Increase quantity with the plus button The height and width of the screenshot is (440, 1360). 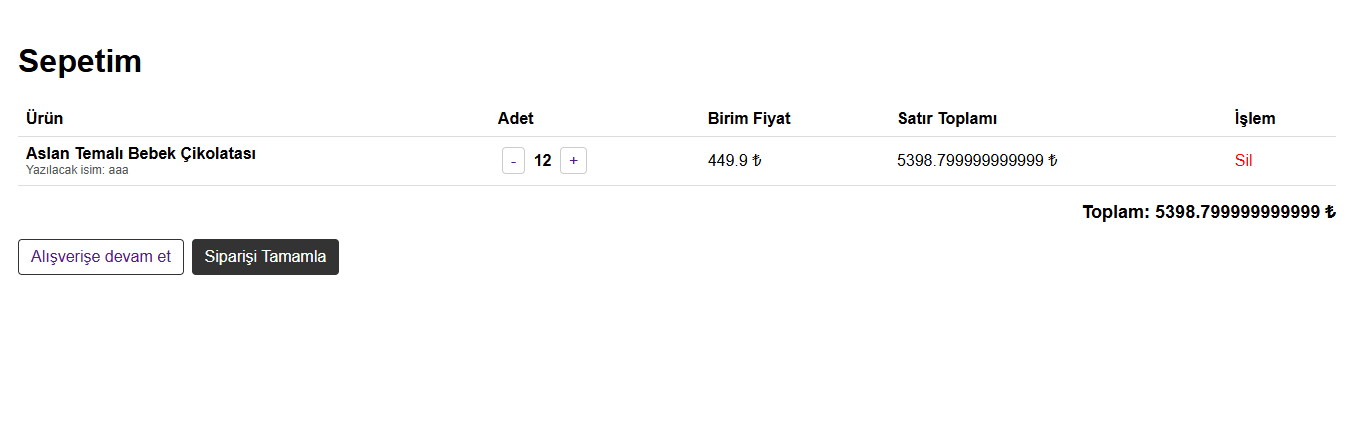[x=573, y=161]
